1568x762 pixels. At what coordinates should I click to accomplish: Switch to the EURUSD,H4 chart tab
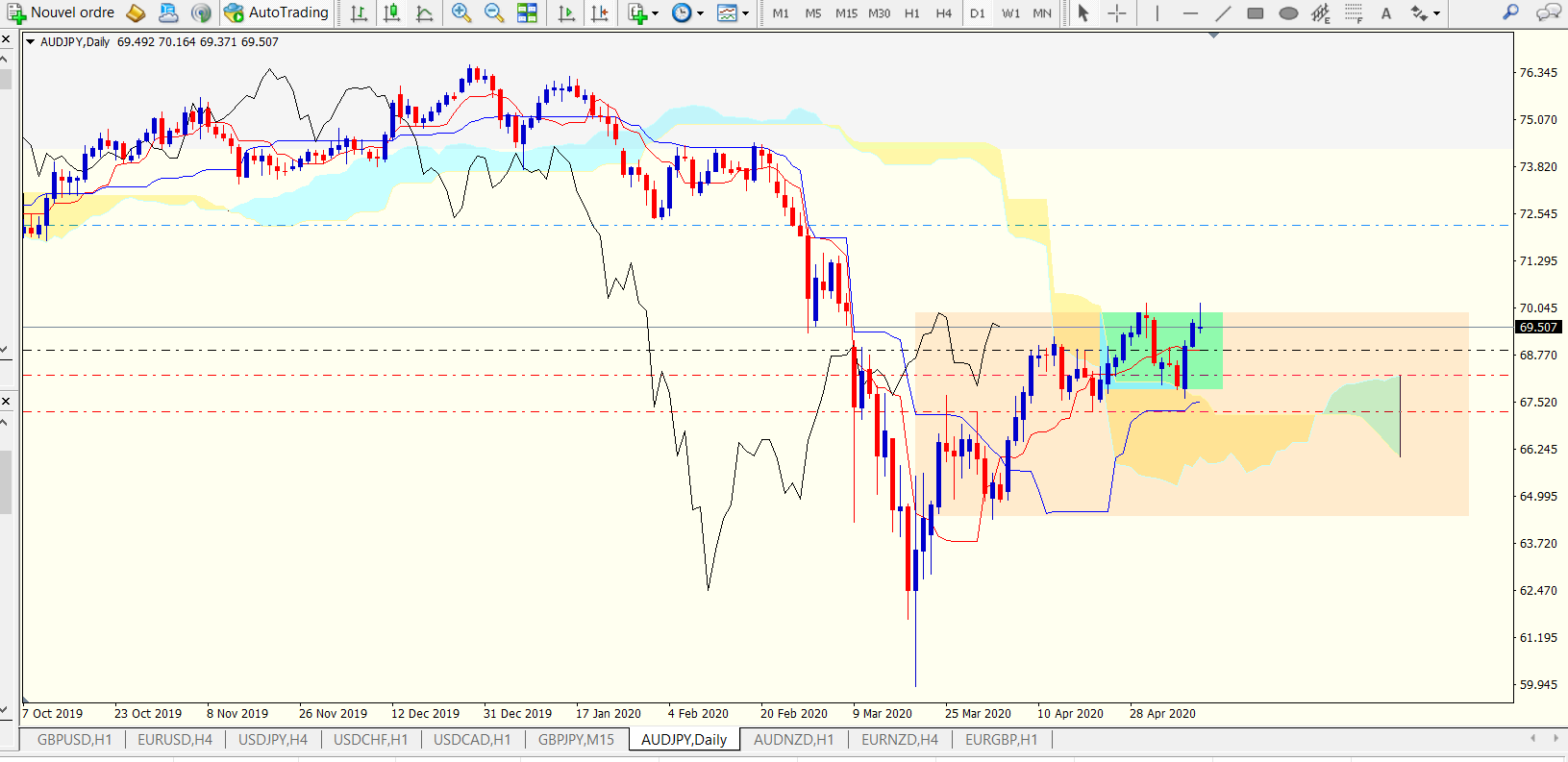(175, 739)
